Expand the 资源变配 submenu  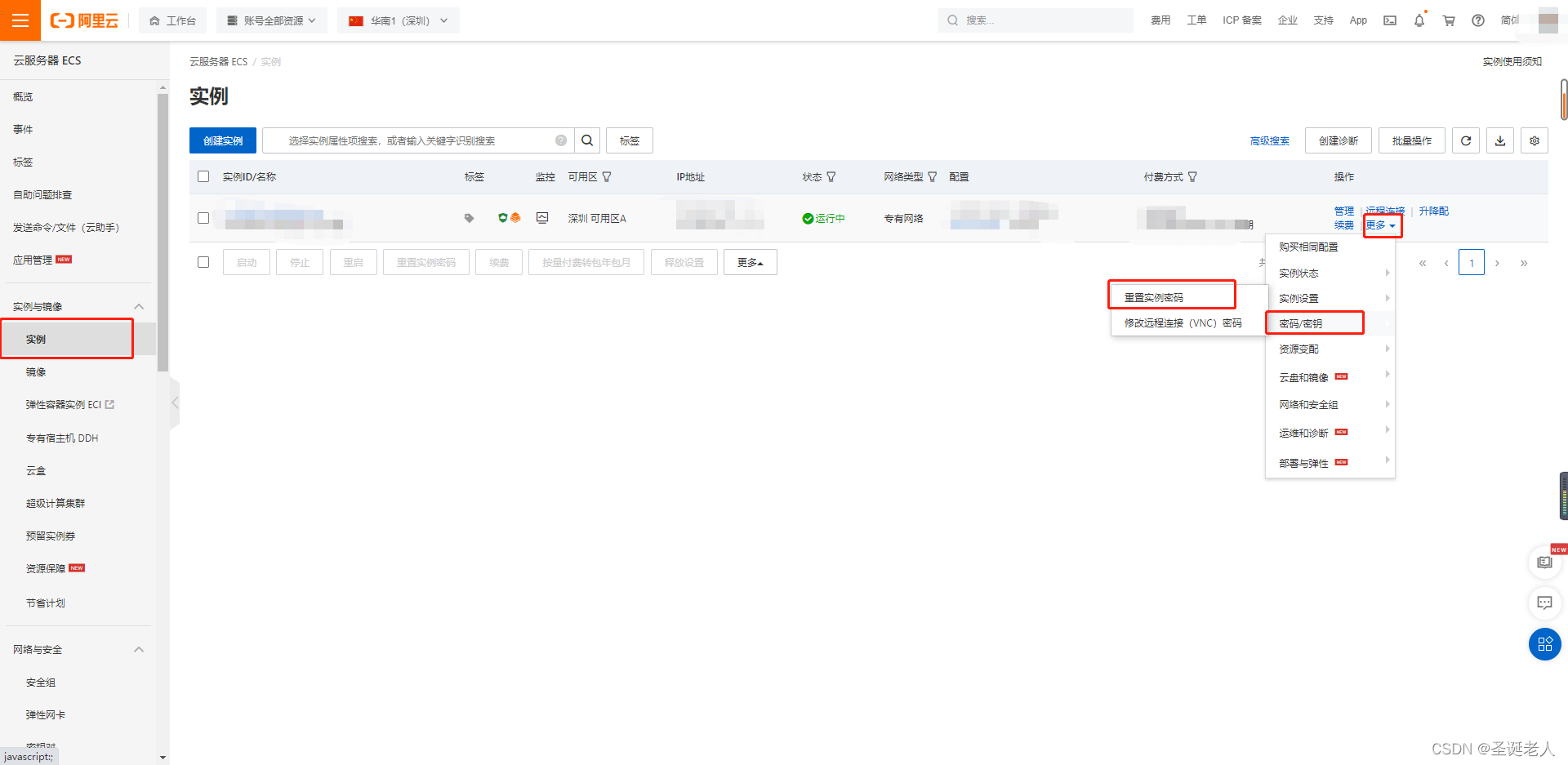pyautogui.click(x=1330, y=349)
